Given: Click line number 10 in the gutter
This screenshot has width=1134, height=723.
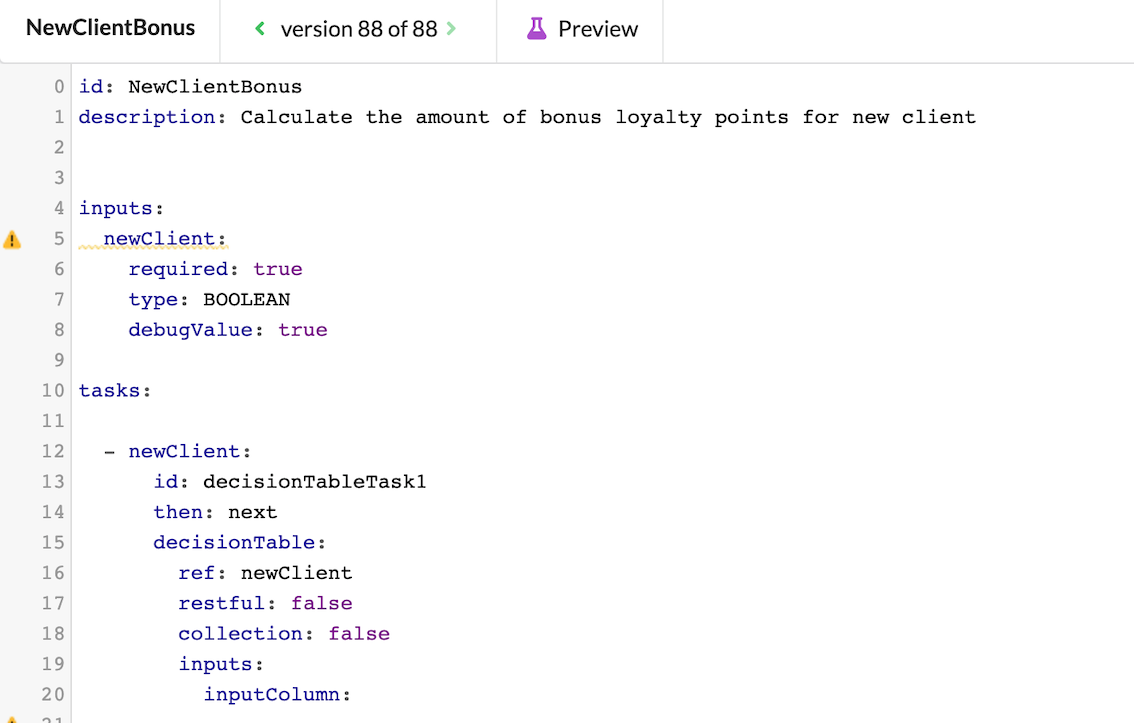Looking at the screenshot, I should (x=53, y=390).
